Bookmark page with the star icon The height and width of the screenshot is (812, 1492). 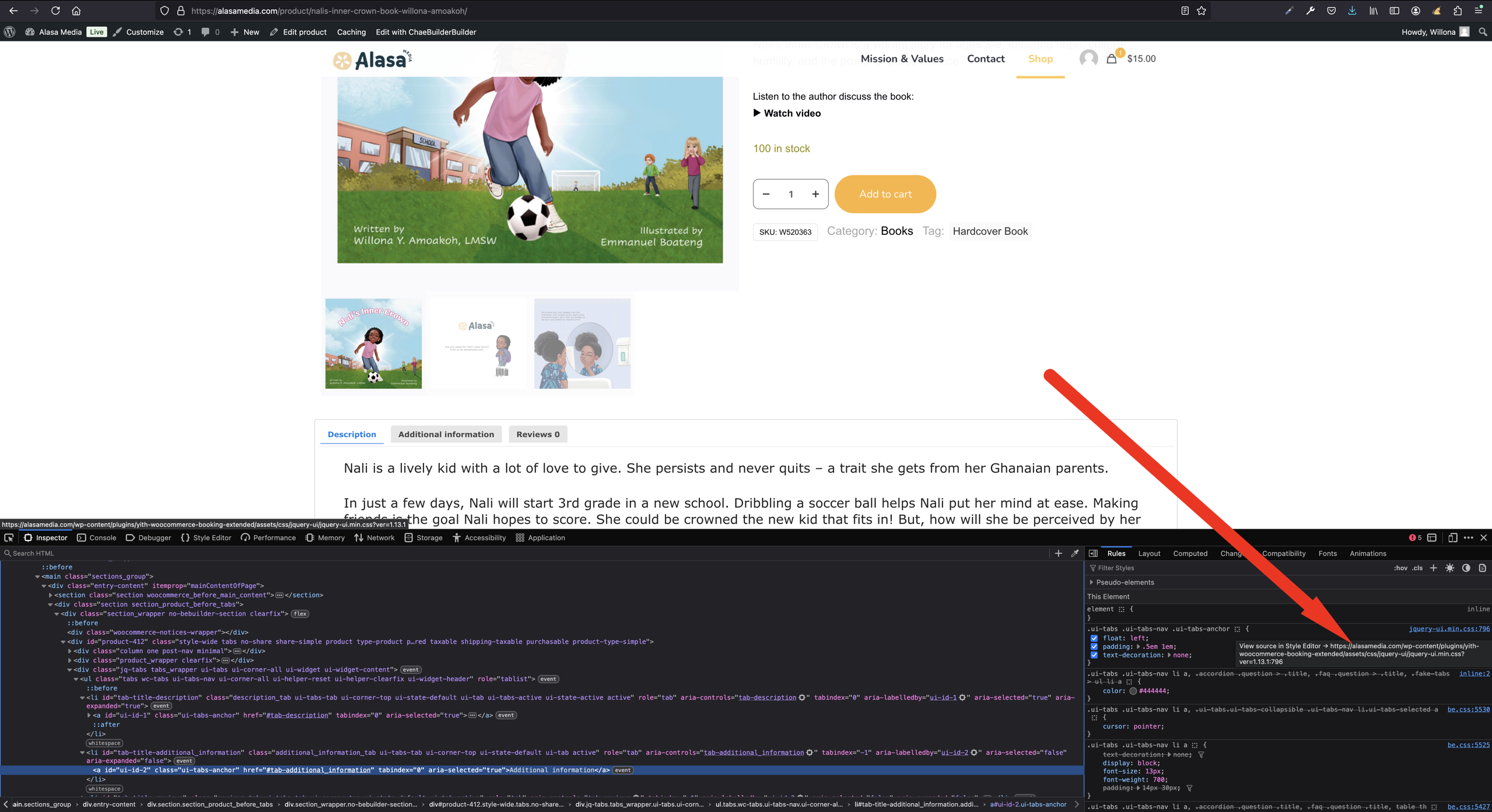[1202, 10]
